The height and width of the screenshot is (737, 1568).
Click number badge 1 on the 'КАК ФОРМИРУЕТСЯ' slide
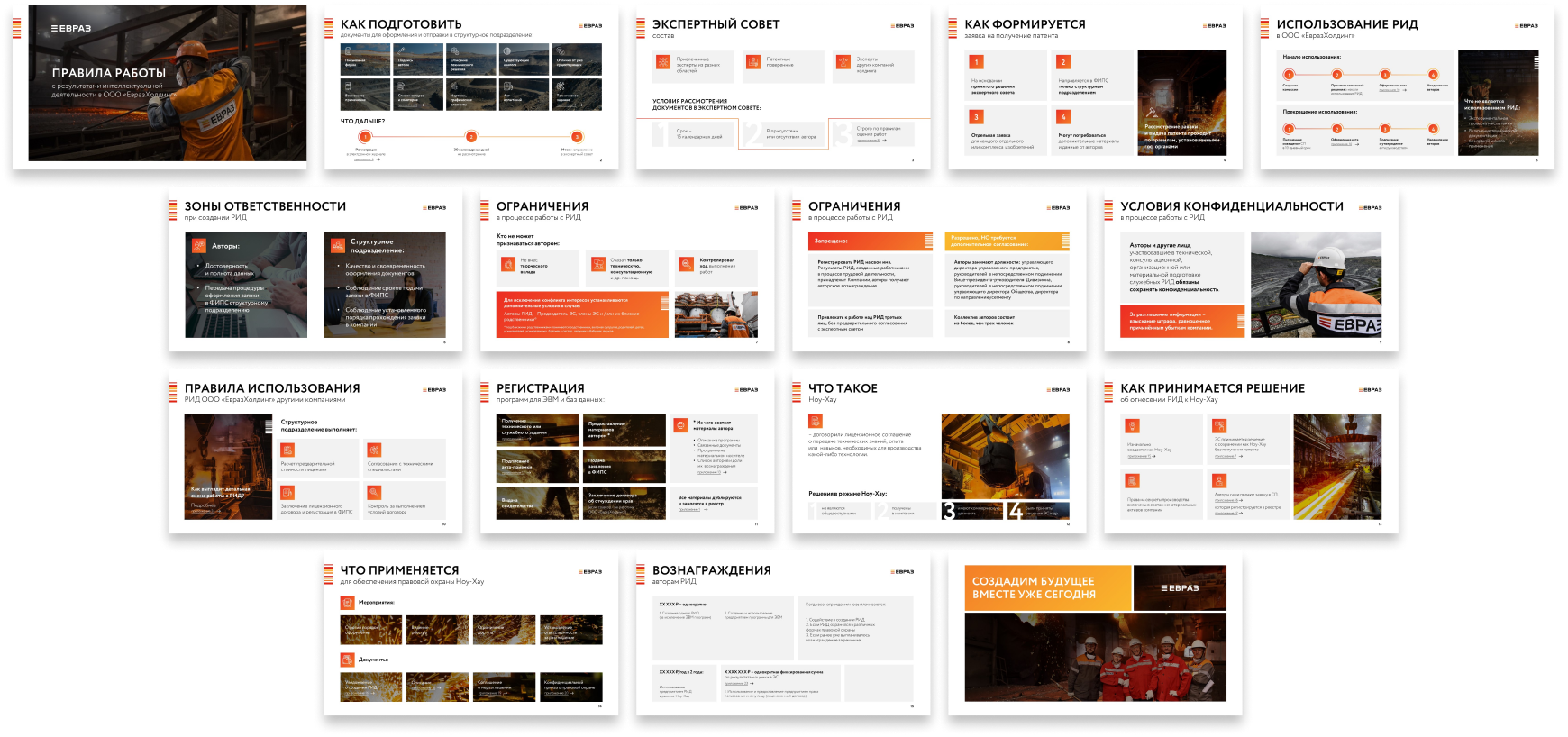(x=976, y=62)
